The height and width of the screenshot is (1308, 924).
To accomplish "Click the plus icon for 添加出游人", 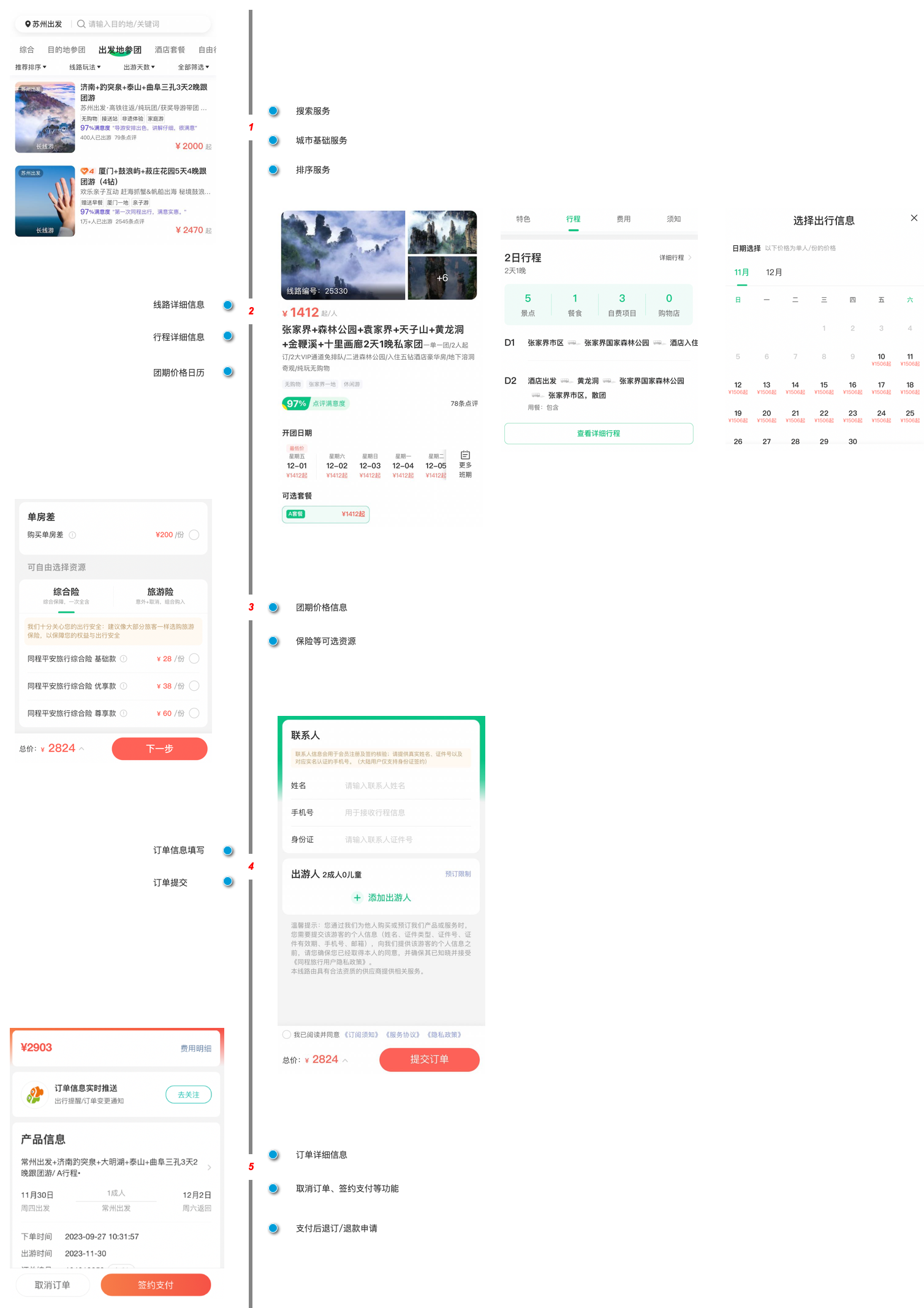I will 357,897.
